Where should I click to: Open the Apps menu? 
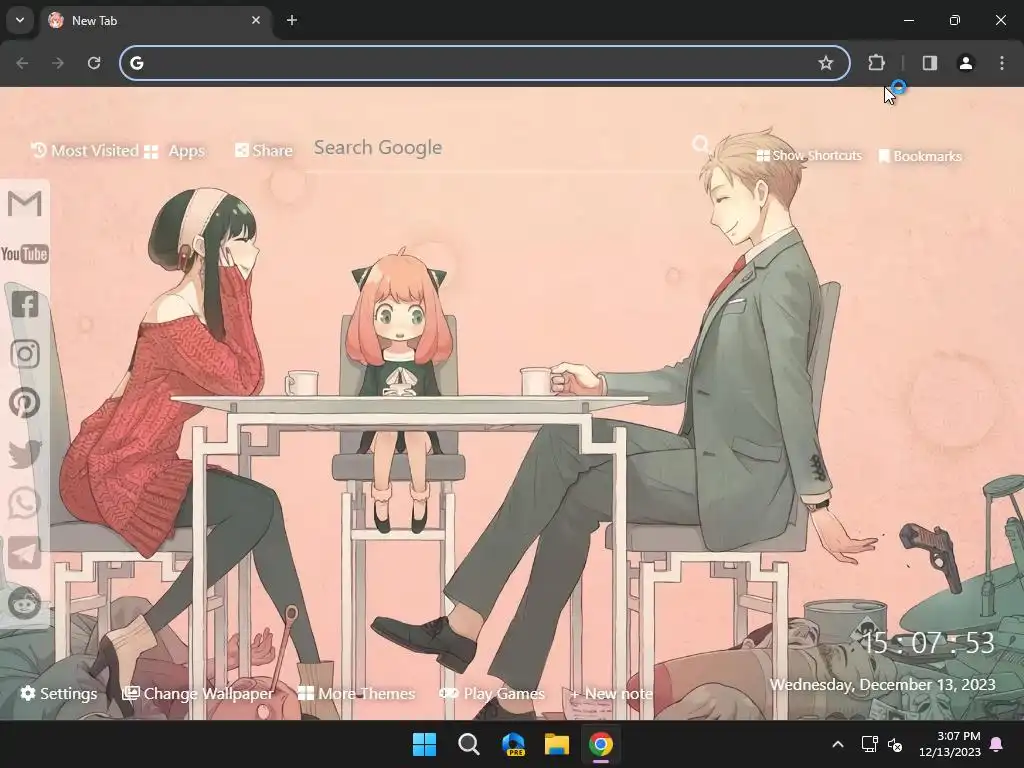coord(174,152)
